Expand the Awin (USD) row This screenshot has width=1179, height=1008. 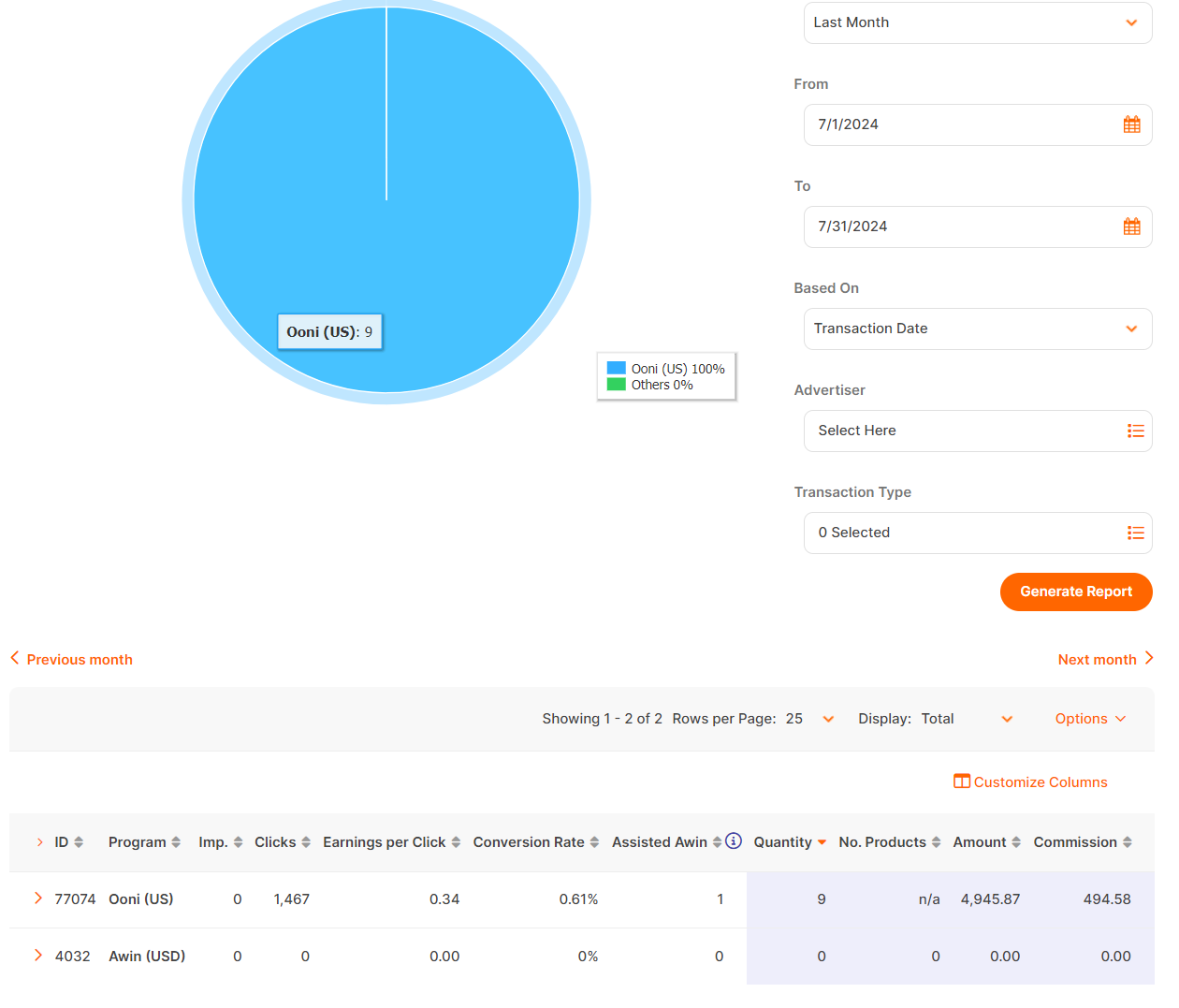click(38, 956)
